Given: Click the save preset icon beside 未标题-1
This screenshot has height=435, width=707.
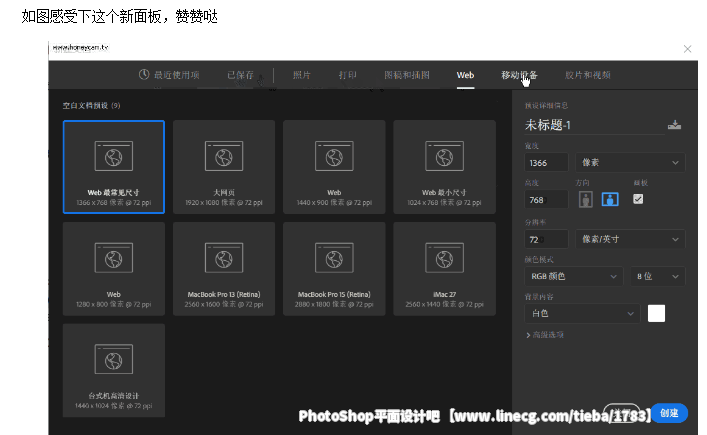Looking at the screenshot, I should point(675,125).
